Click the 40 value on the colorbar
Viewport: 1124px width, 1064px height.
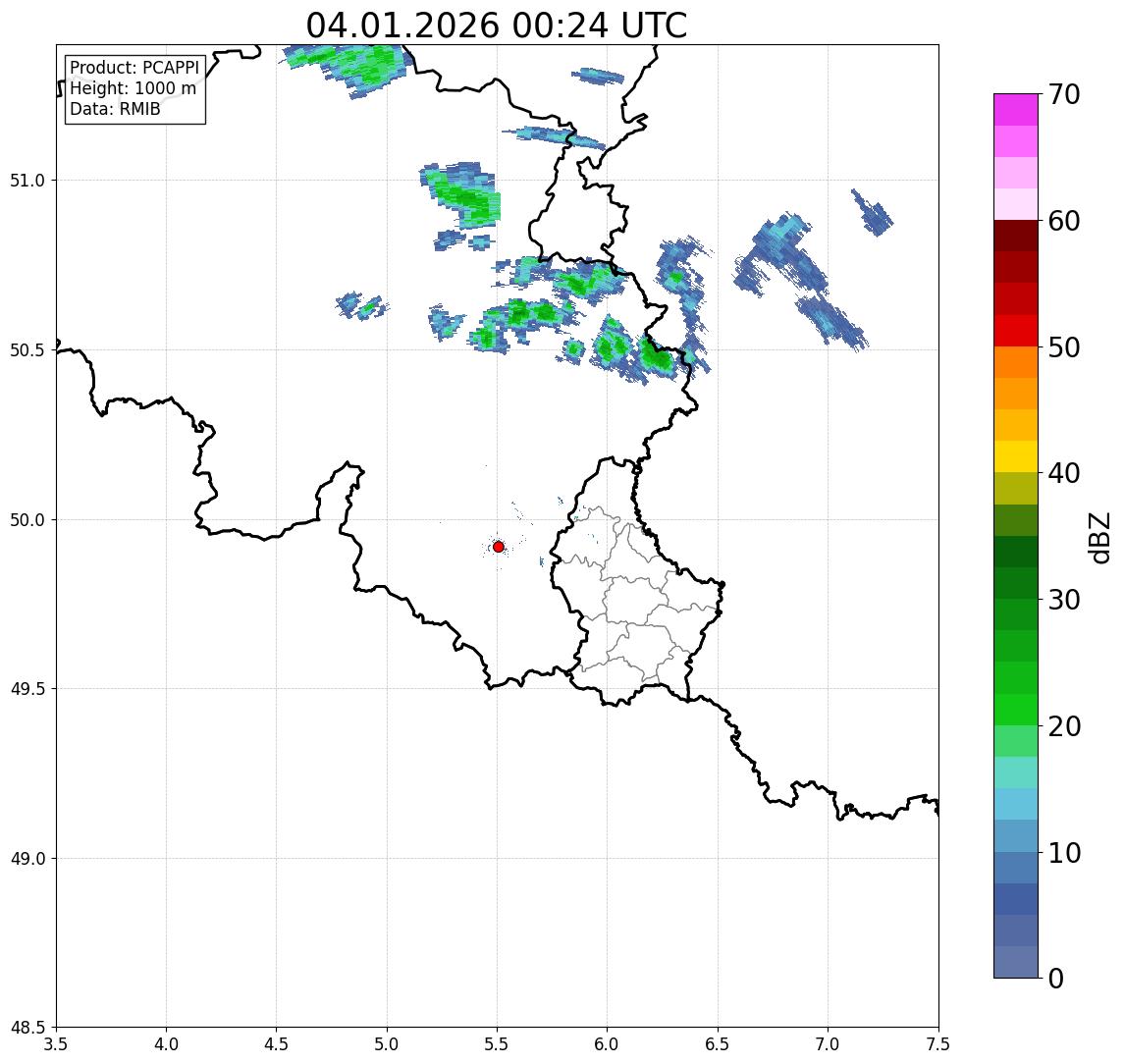coord(1064,473)
